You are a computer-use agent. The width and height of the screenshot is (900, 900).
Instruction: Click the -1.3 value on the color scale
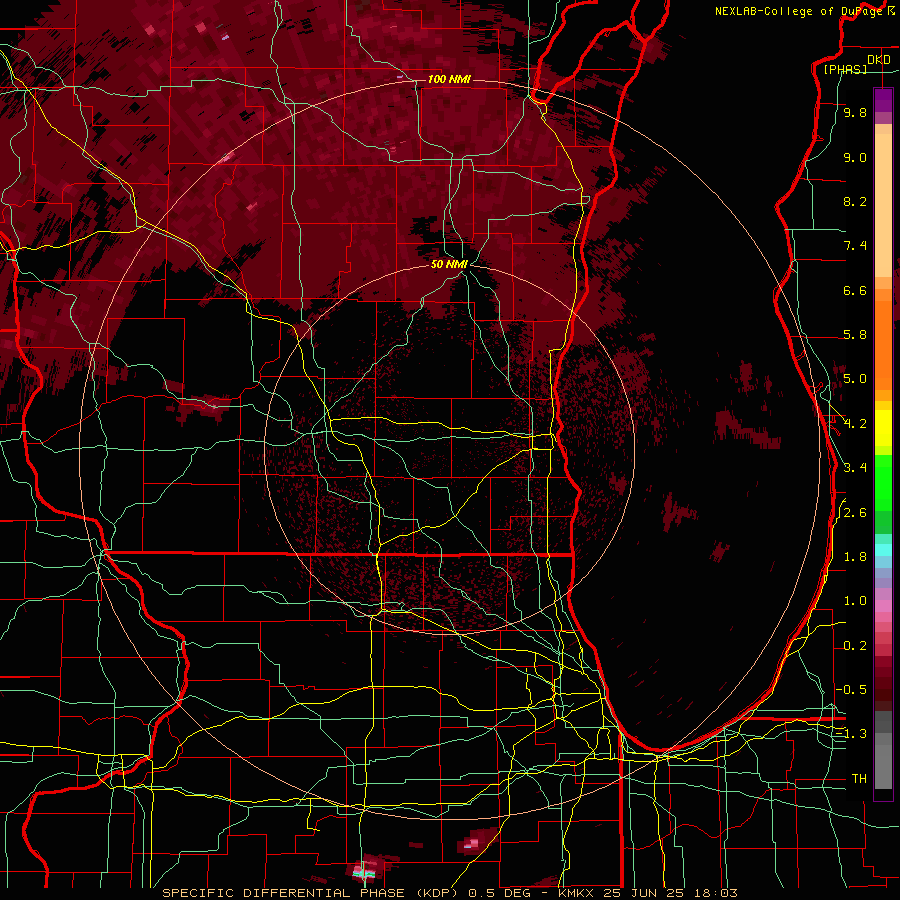853,734
